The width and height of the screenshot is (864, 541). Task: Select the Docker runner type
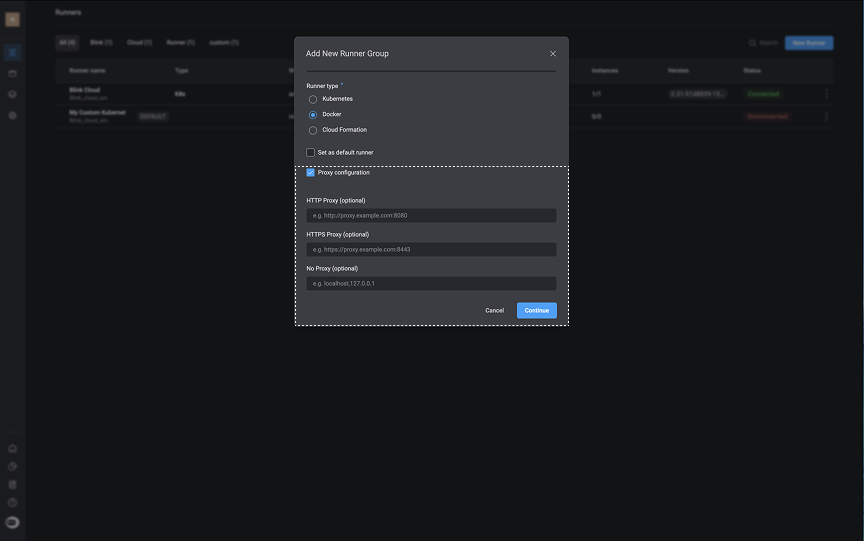[313, 115]
